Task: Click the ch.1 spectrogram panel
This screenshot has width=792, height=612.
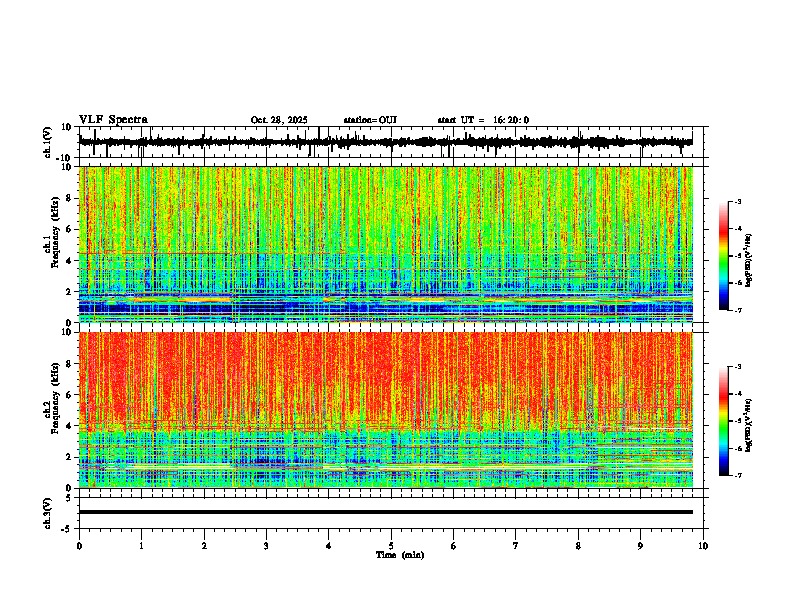Action: (x=386, y=244)
